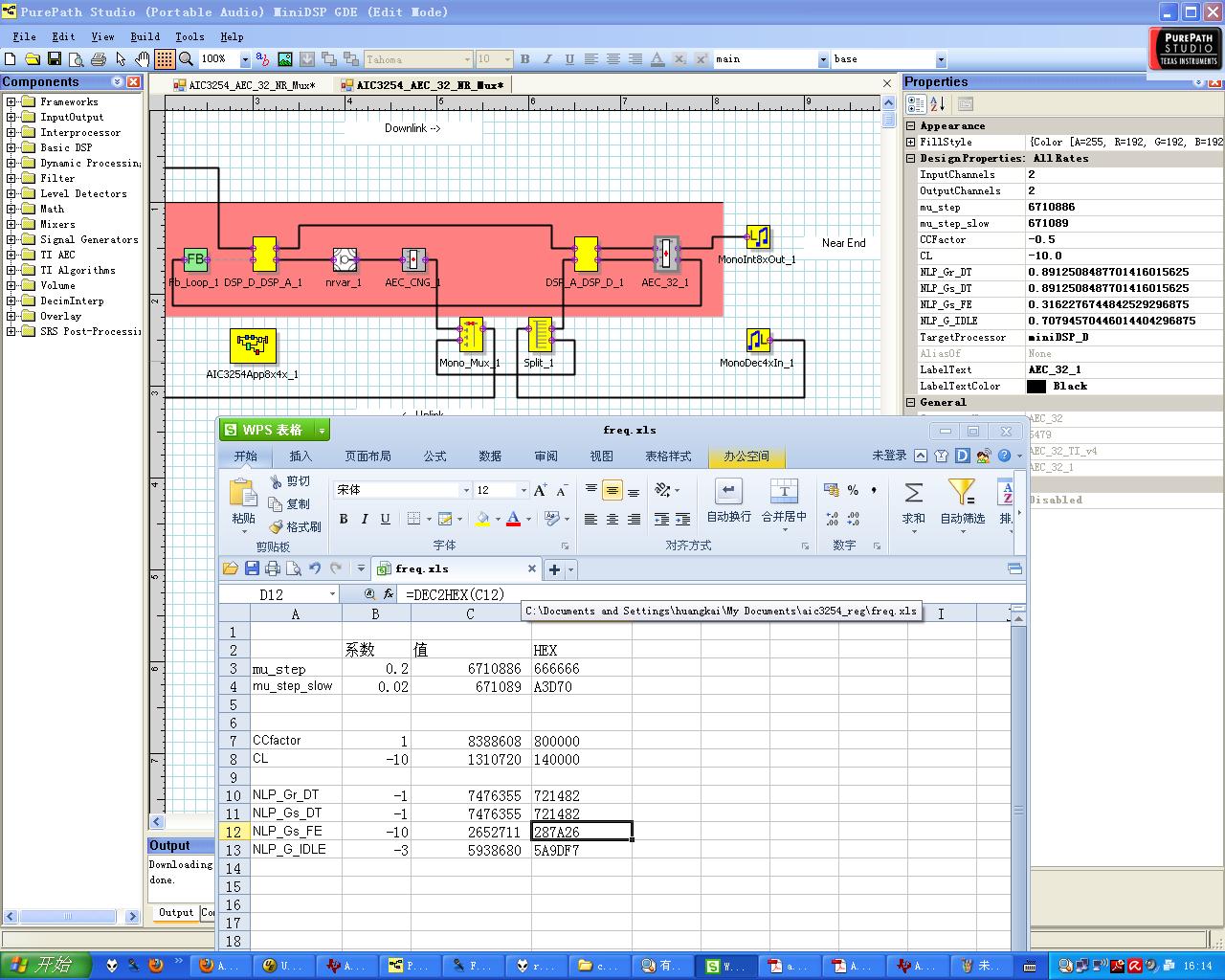Switch to the 视图 ribbon tab
The image size is (1225, 980).
[601, 457]
